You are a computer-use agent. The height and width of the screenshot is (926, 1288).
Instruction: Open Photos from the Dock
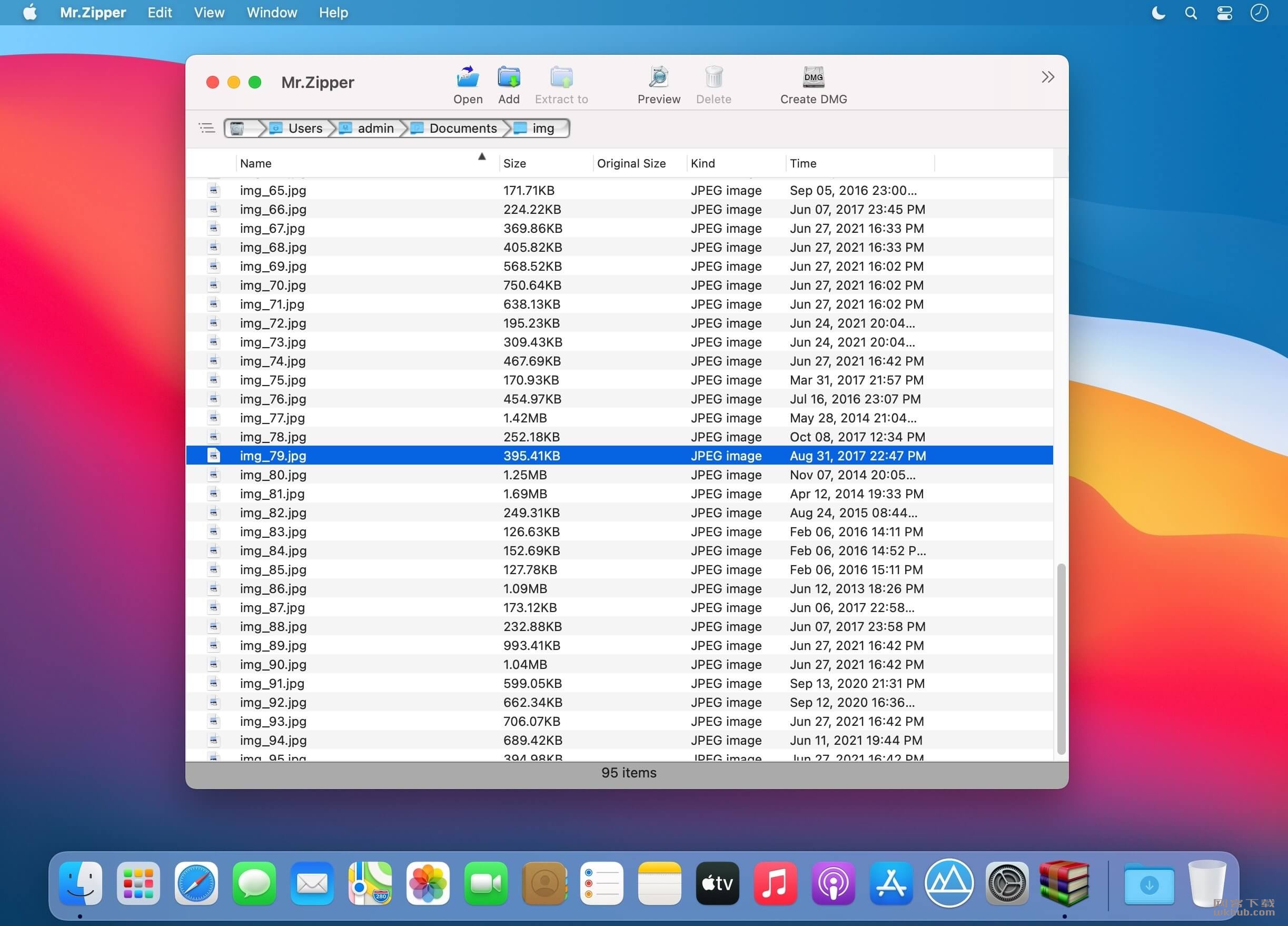tap(428, 883)
